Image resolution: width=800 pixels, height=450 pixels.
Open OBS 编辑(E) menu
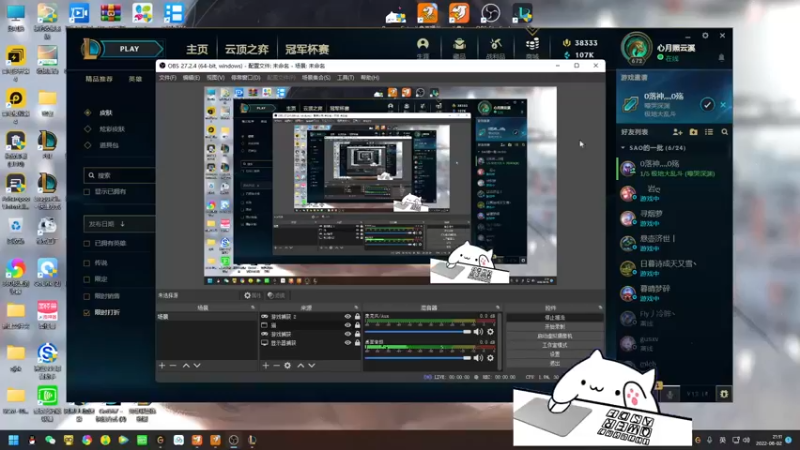click(x=191, y=78)
